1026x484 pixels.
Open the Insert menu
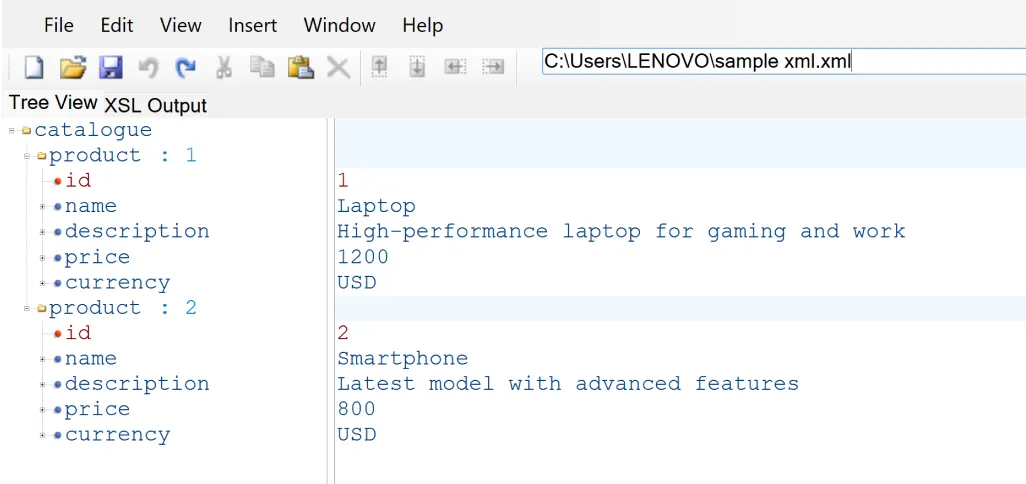253,26
